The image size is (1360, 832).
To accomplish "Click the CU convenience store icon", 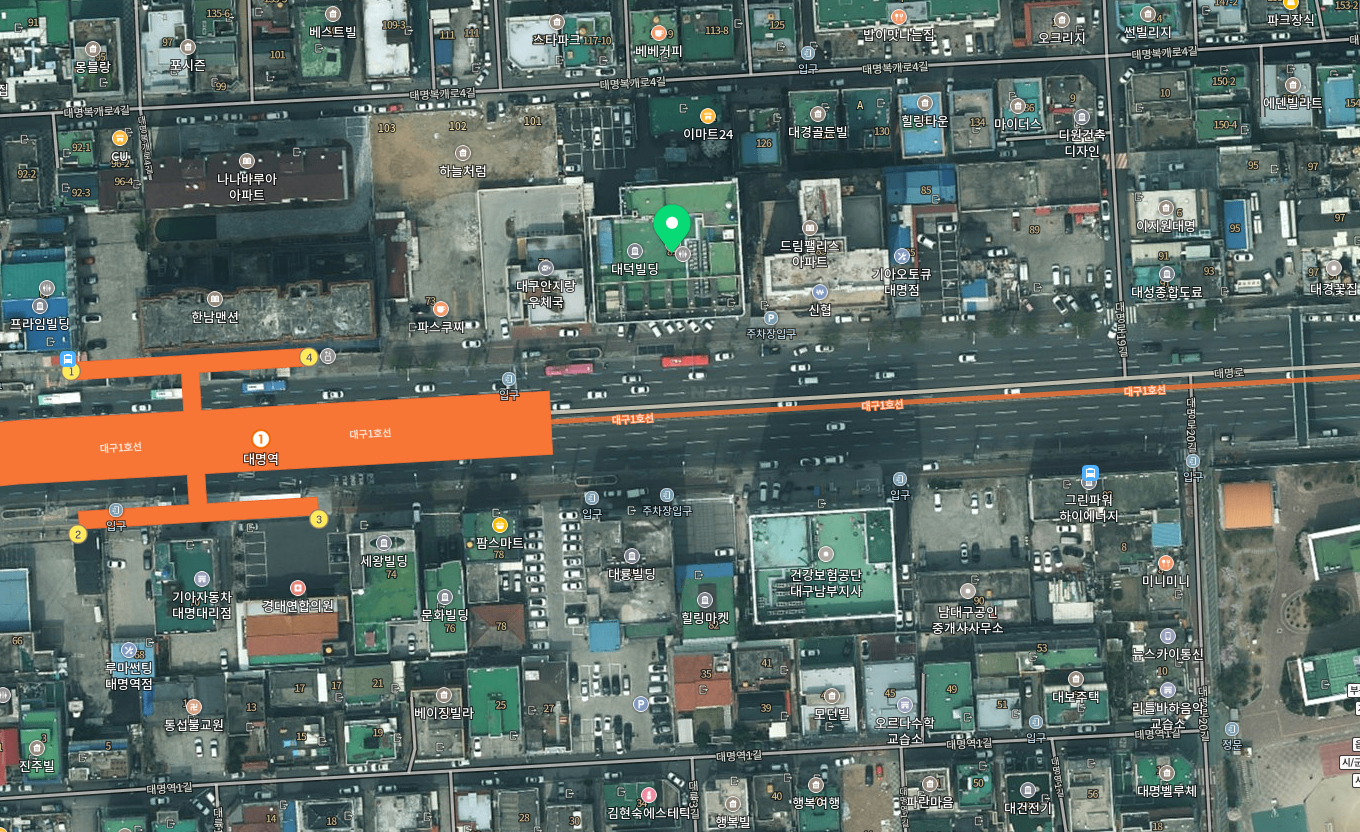I will 120,138.
